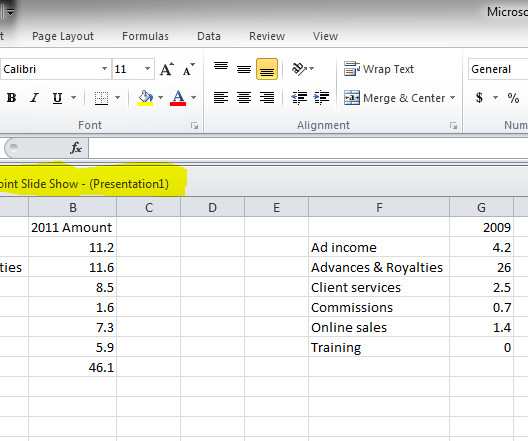Toggle the highlighted Bottom Align button
The height and width of the screenshot is (441, 528).
coord(267,69)
